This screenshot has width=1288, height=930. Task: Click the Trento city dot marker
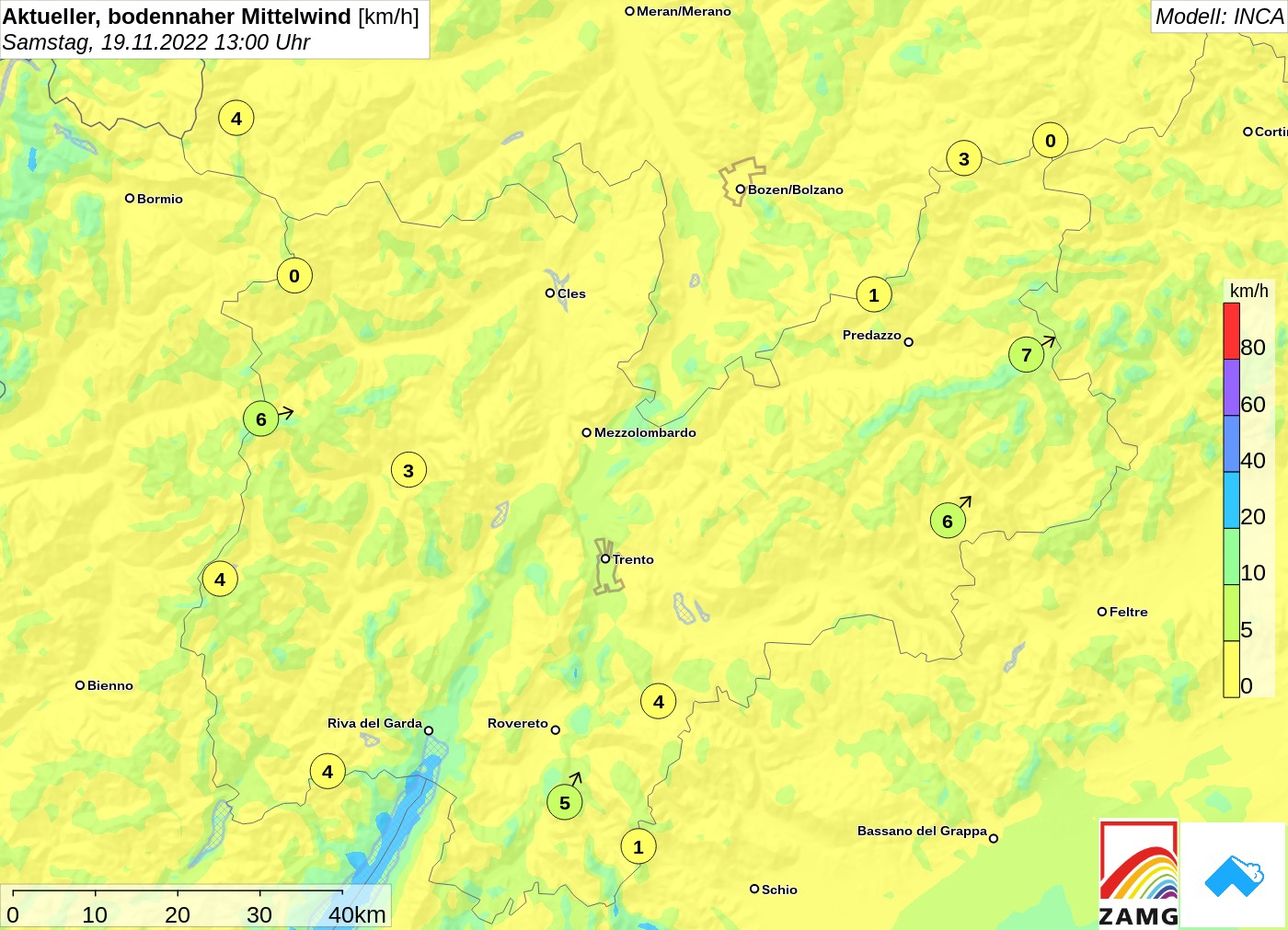605,558
